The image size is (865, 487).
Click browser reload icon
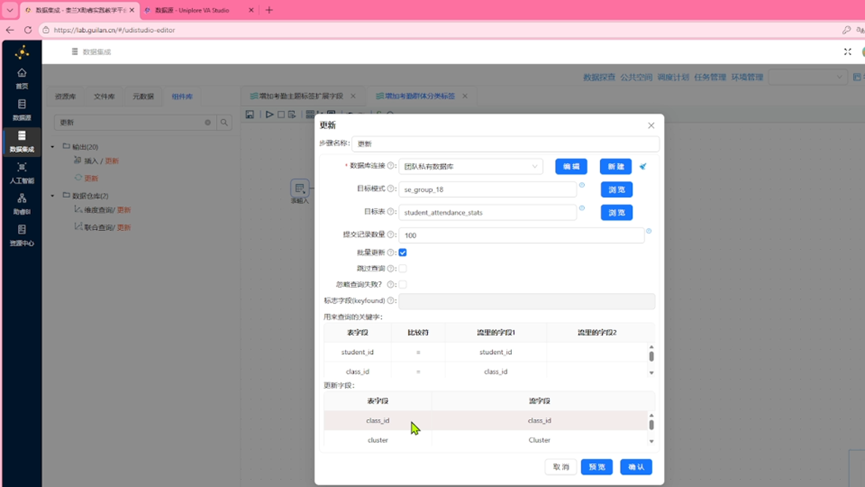coord(28,30)
